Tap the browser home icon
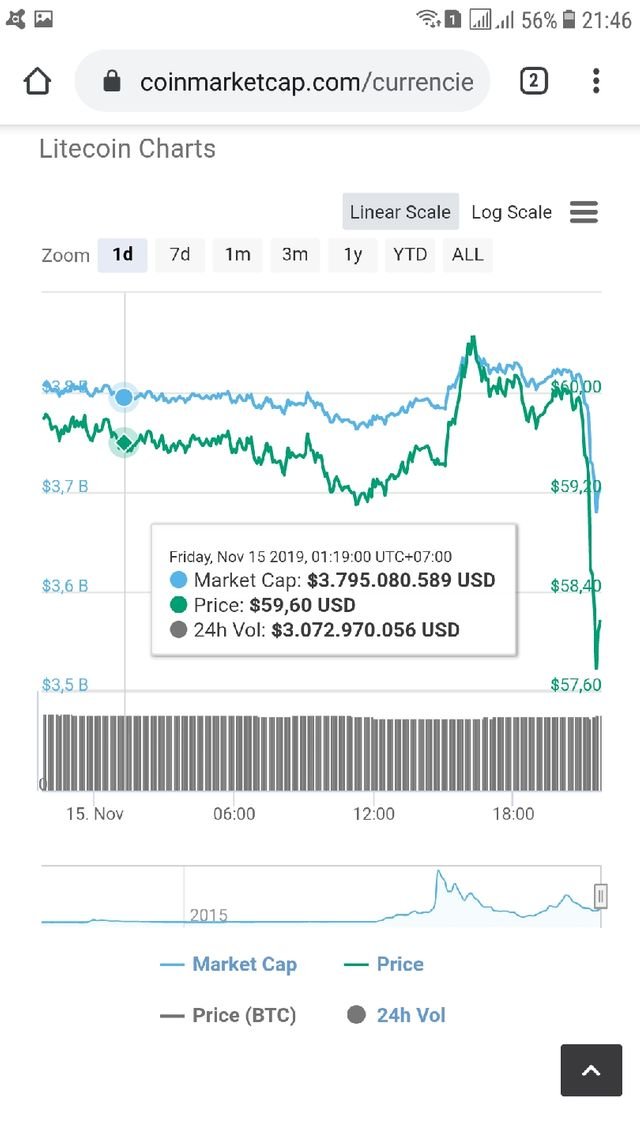This screenshot has height=1138, width=640. click(37, 81)
